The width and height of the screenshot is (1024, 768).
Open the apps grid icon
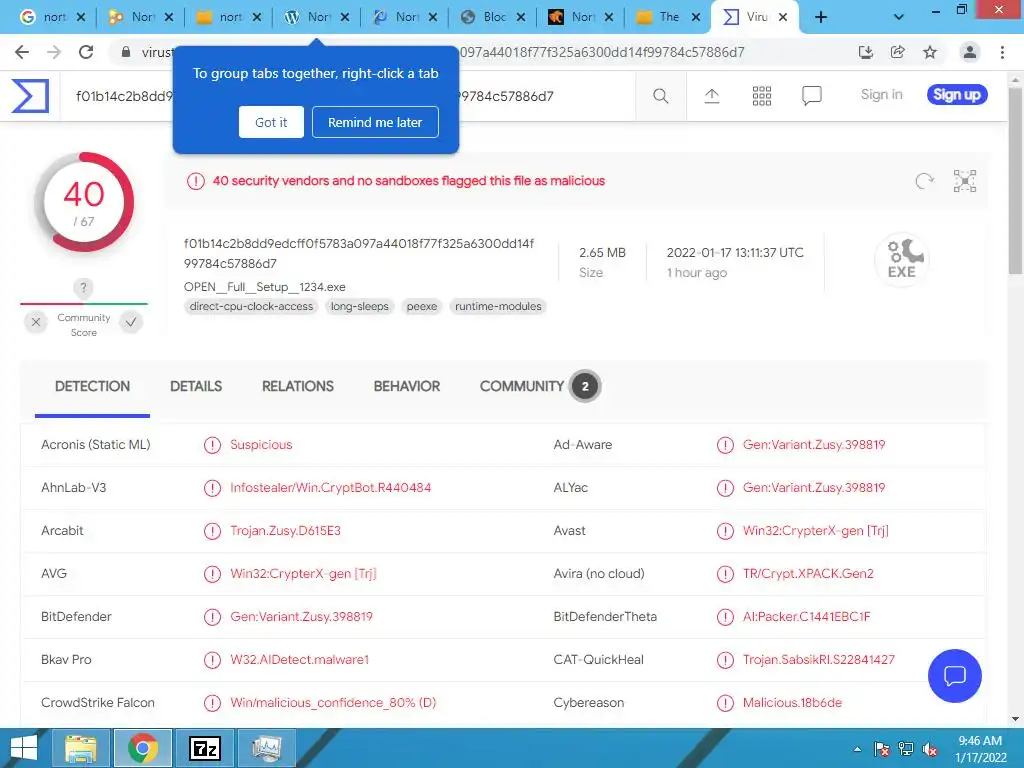click(x=761, y=96)
